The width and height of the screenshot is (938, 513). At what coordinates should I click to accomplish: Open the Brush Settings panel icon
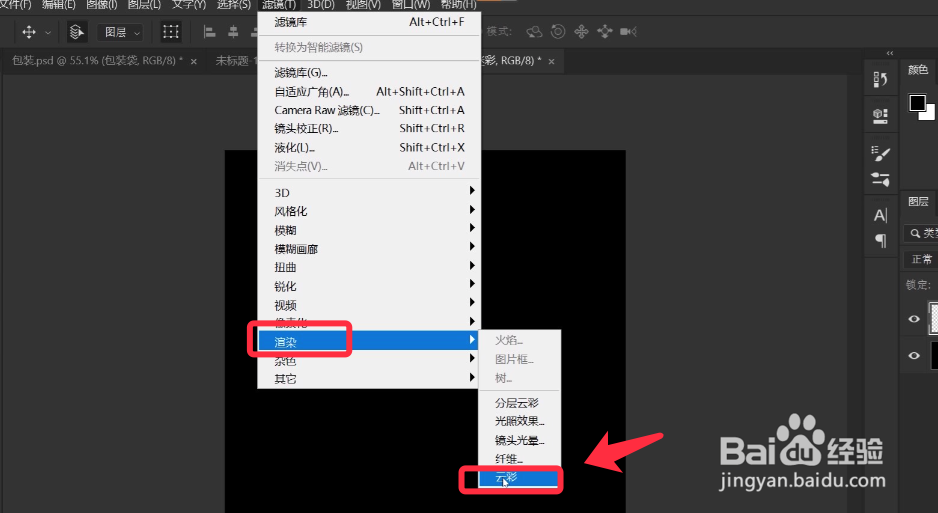coord(880,154)
